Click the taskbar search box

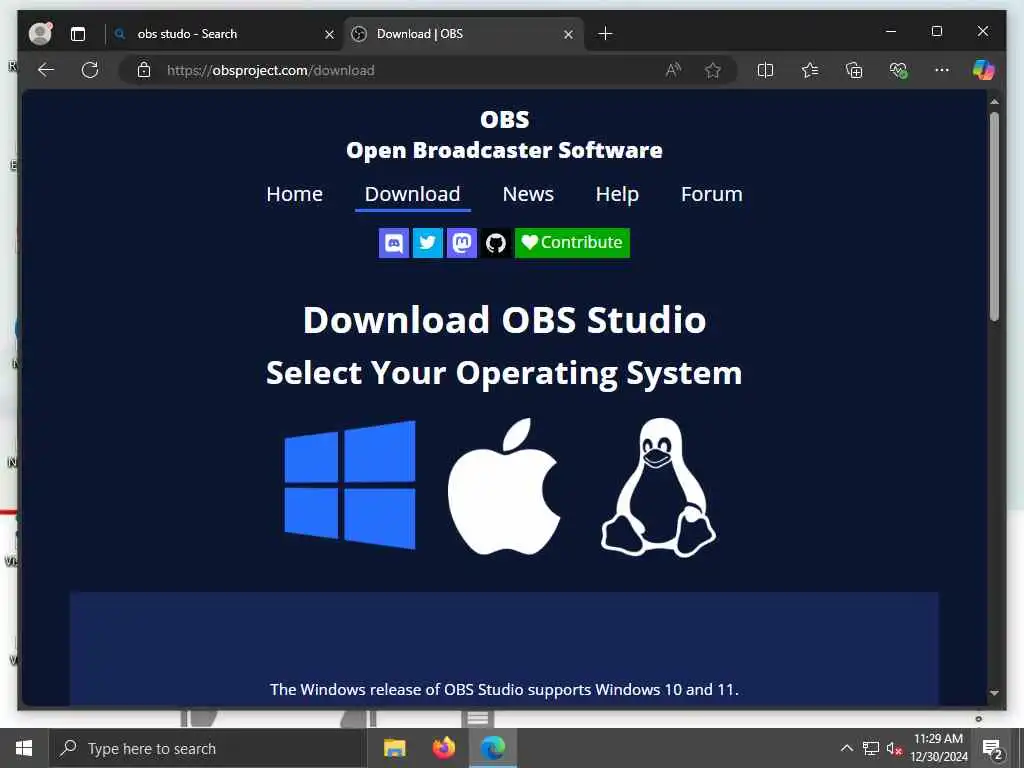tap(208, 748)
